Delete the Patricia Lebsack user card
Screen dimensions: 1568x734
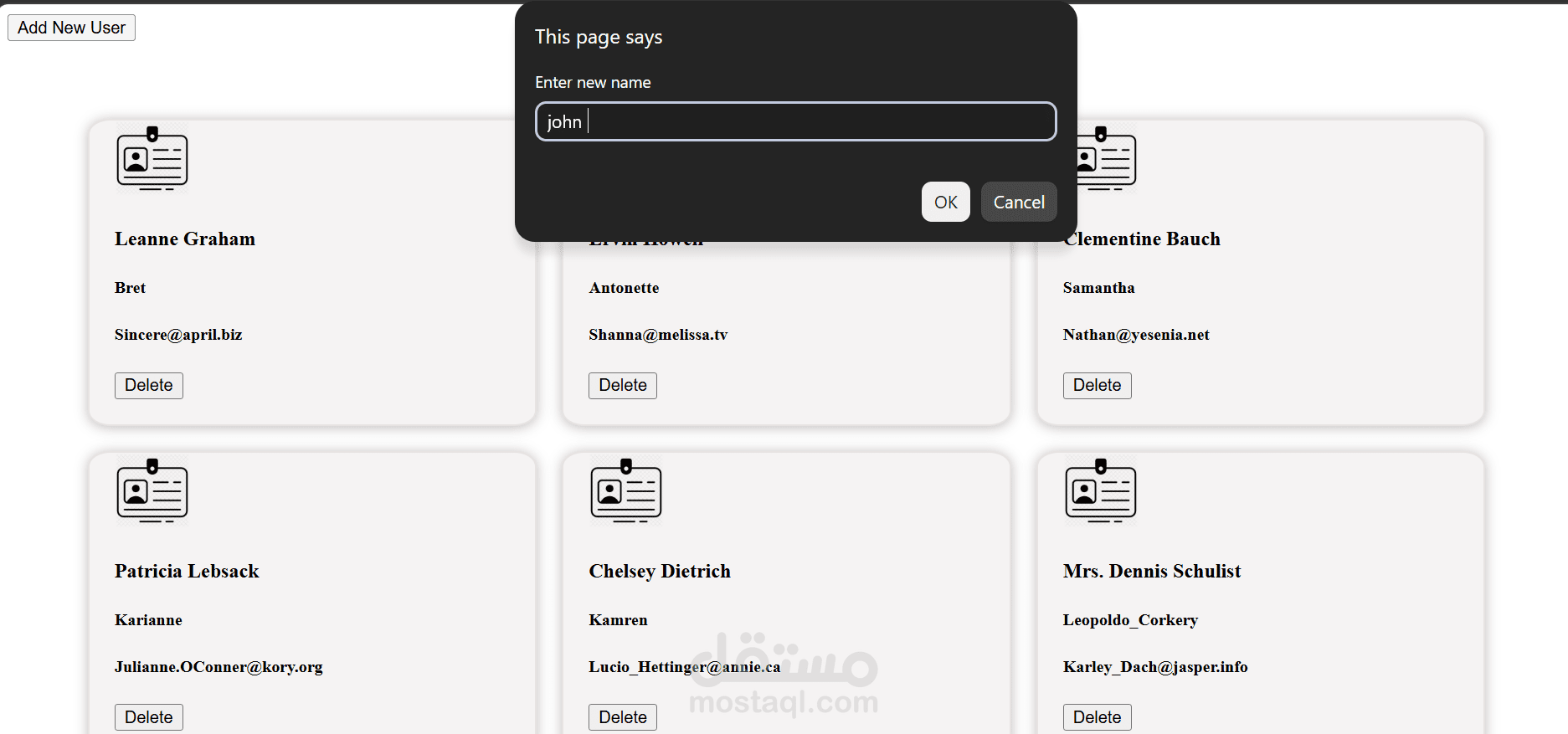pyautogui.click(x=149, y=717)
